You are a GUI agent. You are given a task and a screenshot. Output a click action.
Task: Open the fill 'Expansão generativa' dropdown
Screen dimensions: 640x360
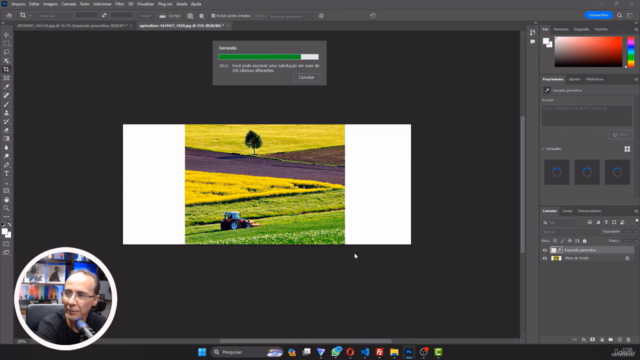(291, 16)
